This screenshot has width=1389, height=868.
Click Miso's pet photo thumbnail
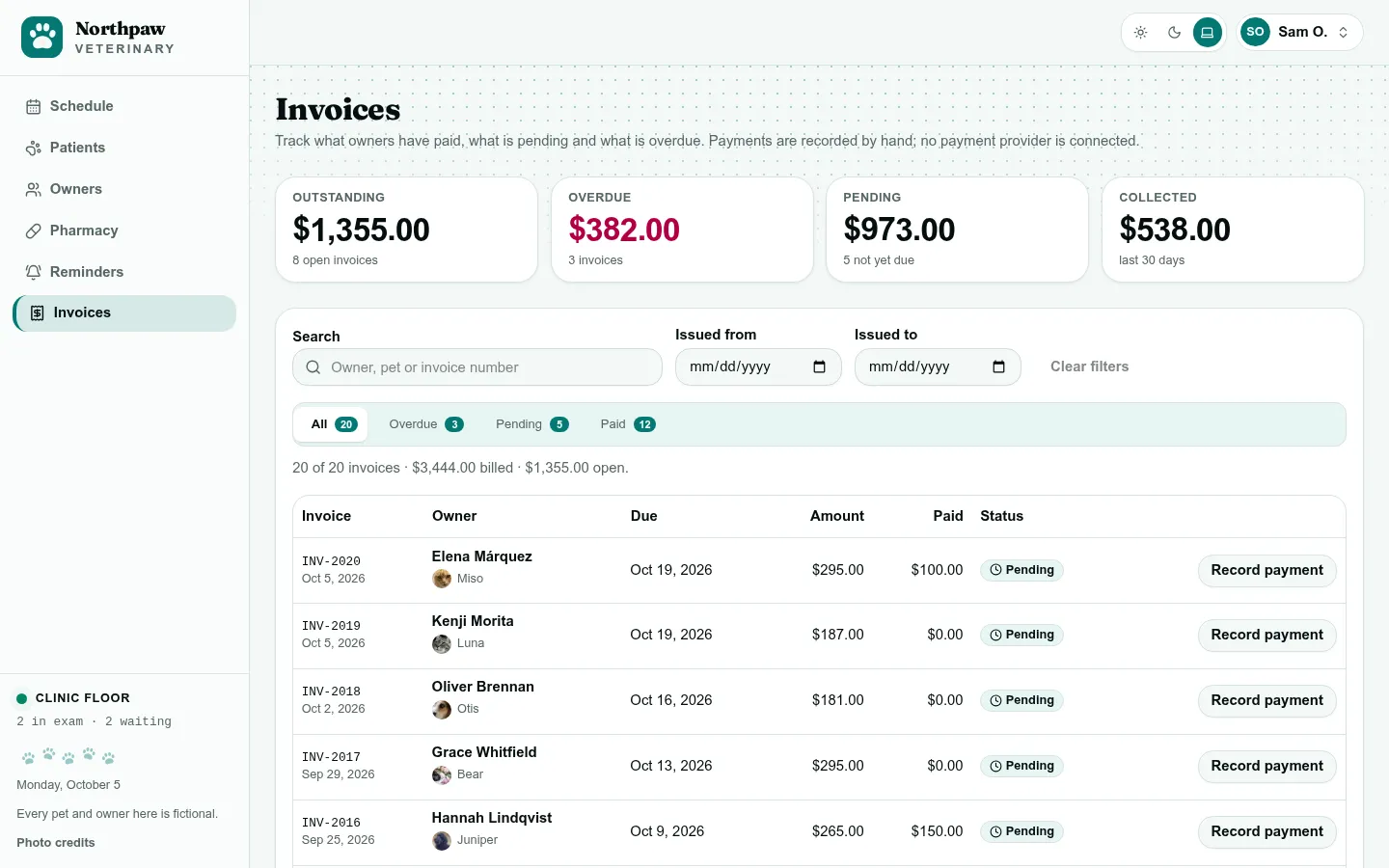click(442, 579)
